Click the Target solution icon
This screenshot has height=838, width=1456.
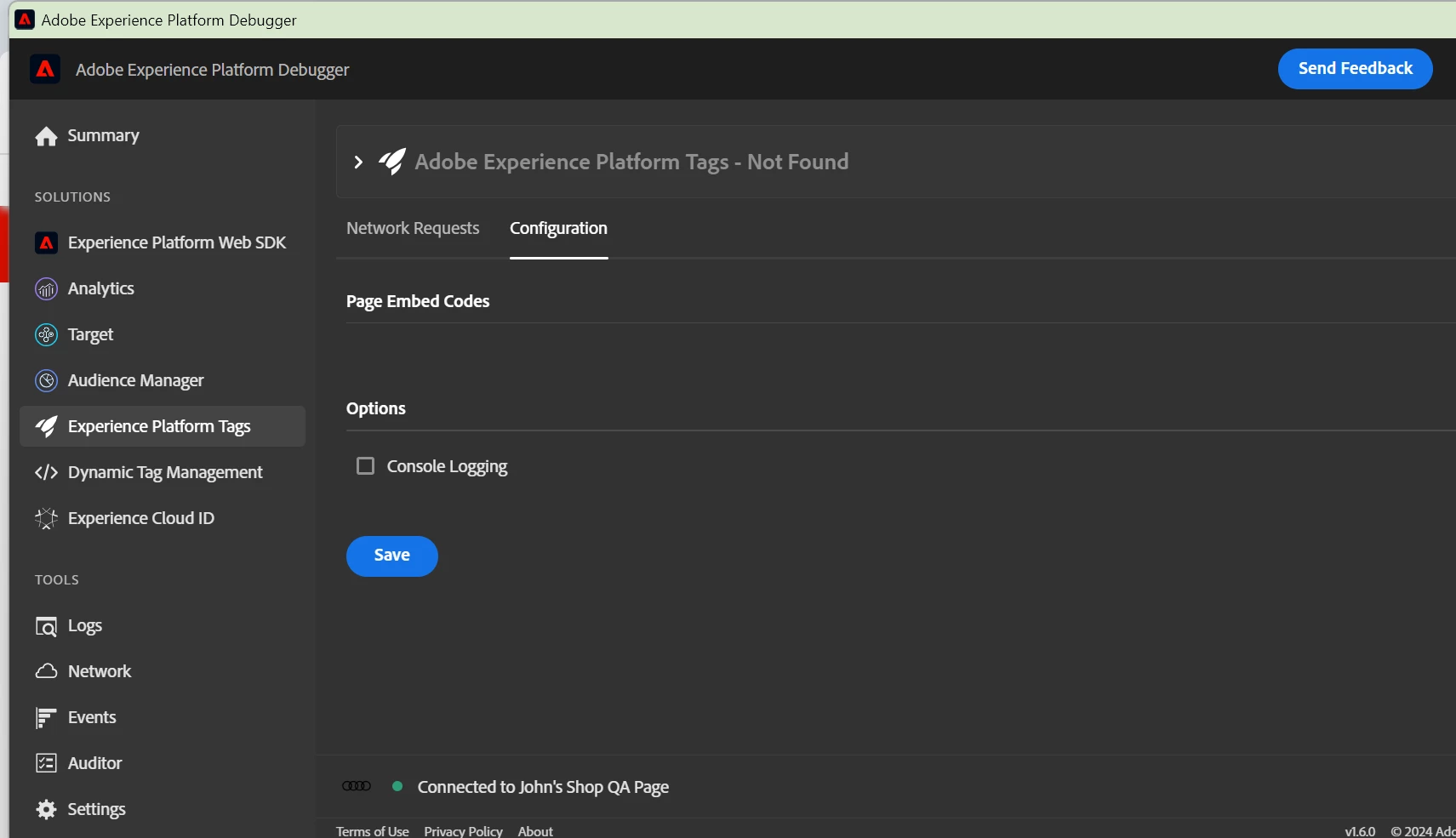[x=47, y=335]
